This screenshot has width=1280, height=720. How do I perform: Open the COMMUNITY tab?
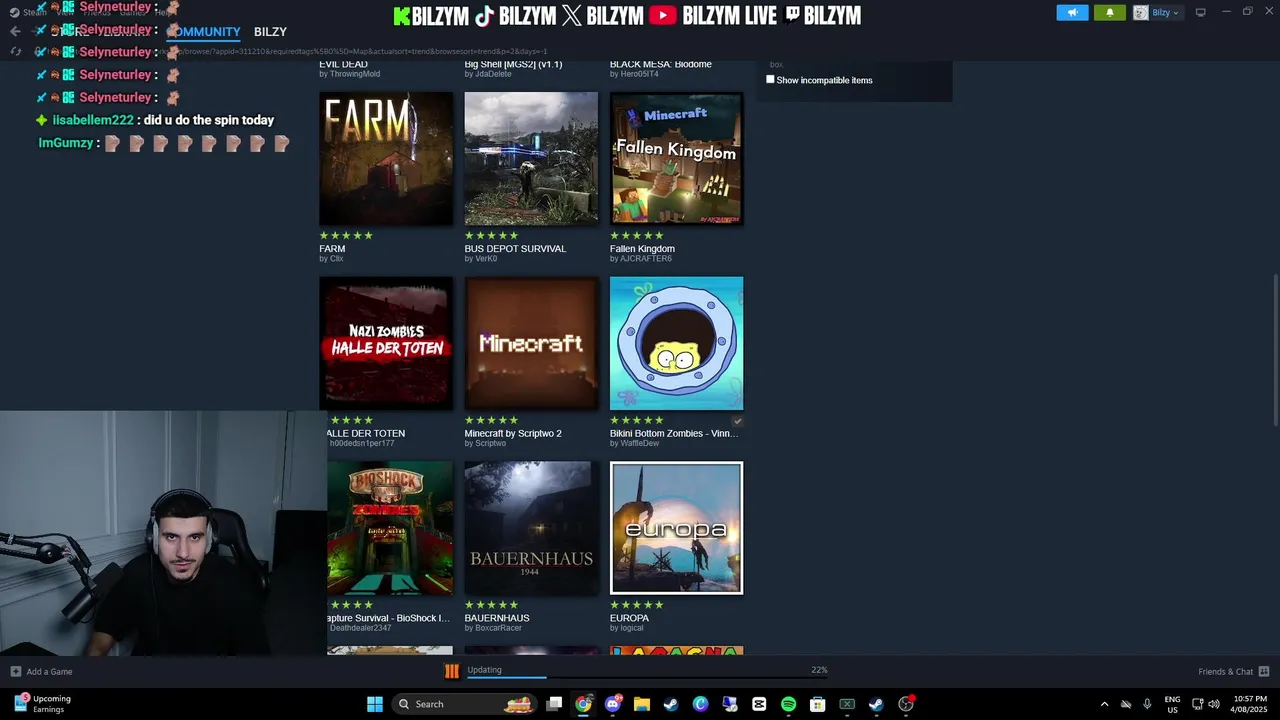[x=204, y=32]
